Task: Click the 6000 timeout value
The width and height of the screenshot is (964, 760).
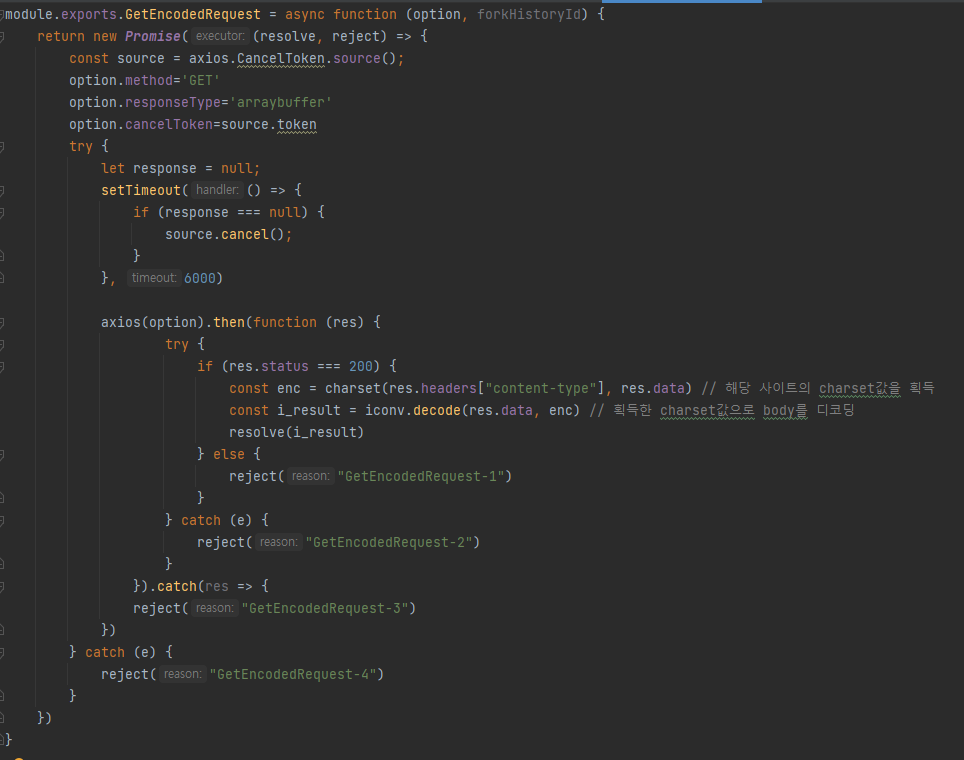Action: click(x=200, y=279)
